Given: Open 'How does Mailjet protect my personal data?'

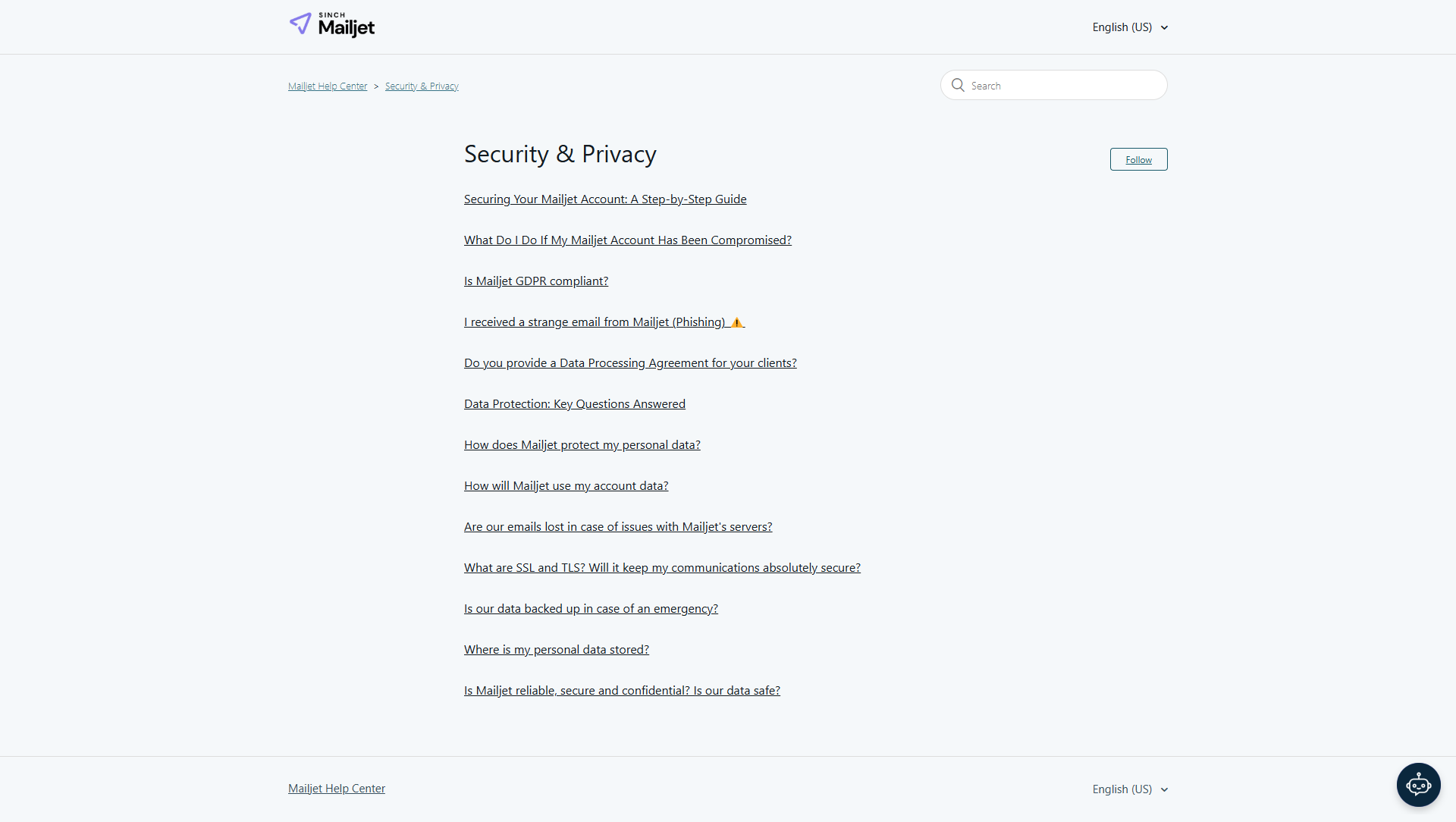Looking at the screenshot, I should [x=582, y=445].
